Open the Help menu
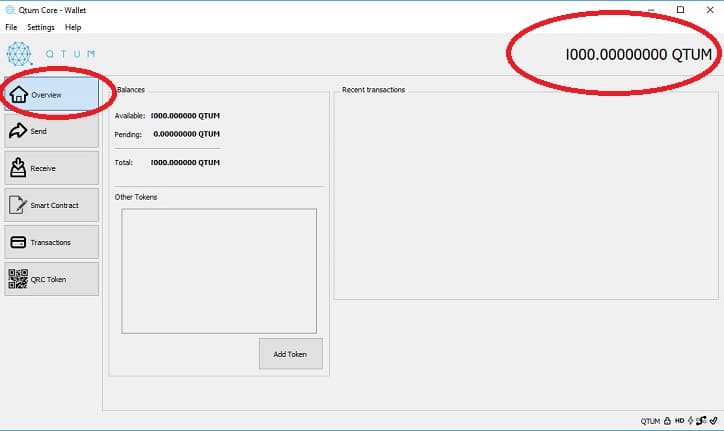724x431 pixels. 73,27
